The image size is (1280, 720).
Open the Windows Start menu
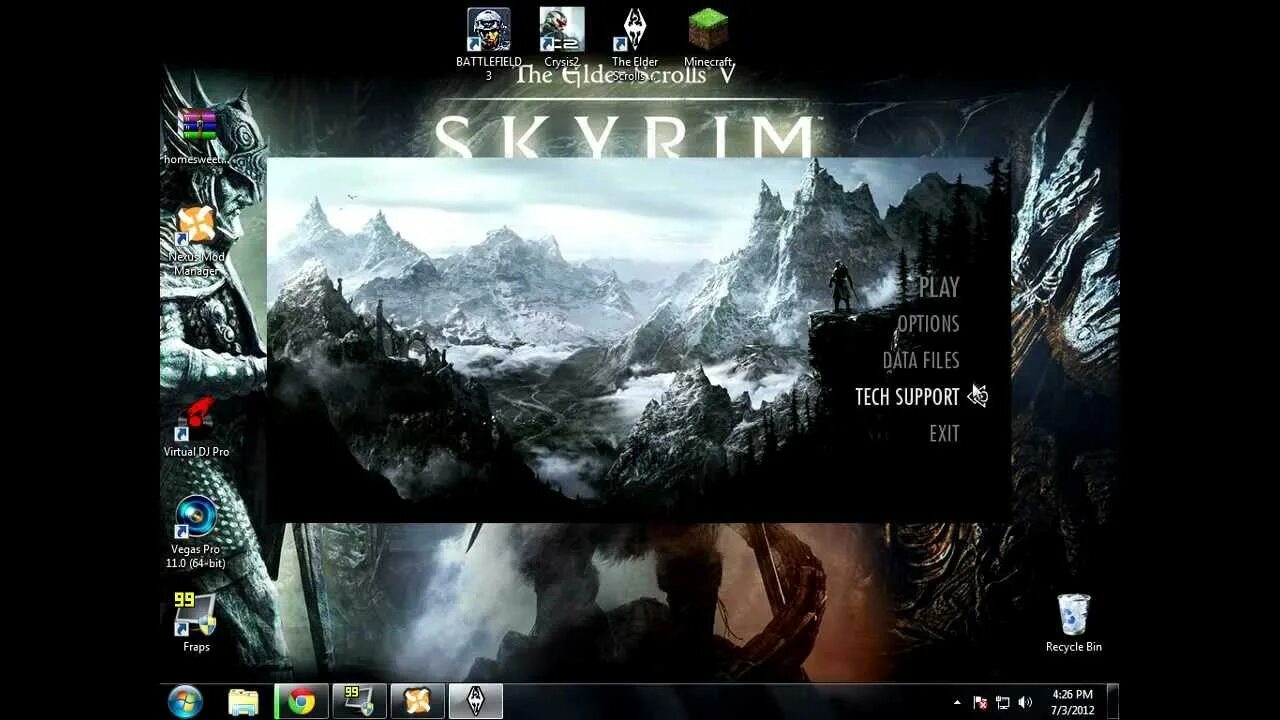186,702
